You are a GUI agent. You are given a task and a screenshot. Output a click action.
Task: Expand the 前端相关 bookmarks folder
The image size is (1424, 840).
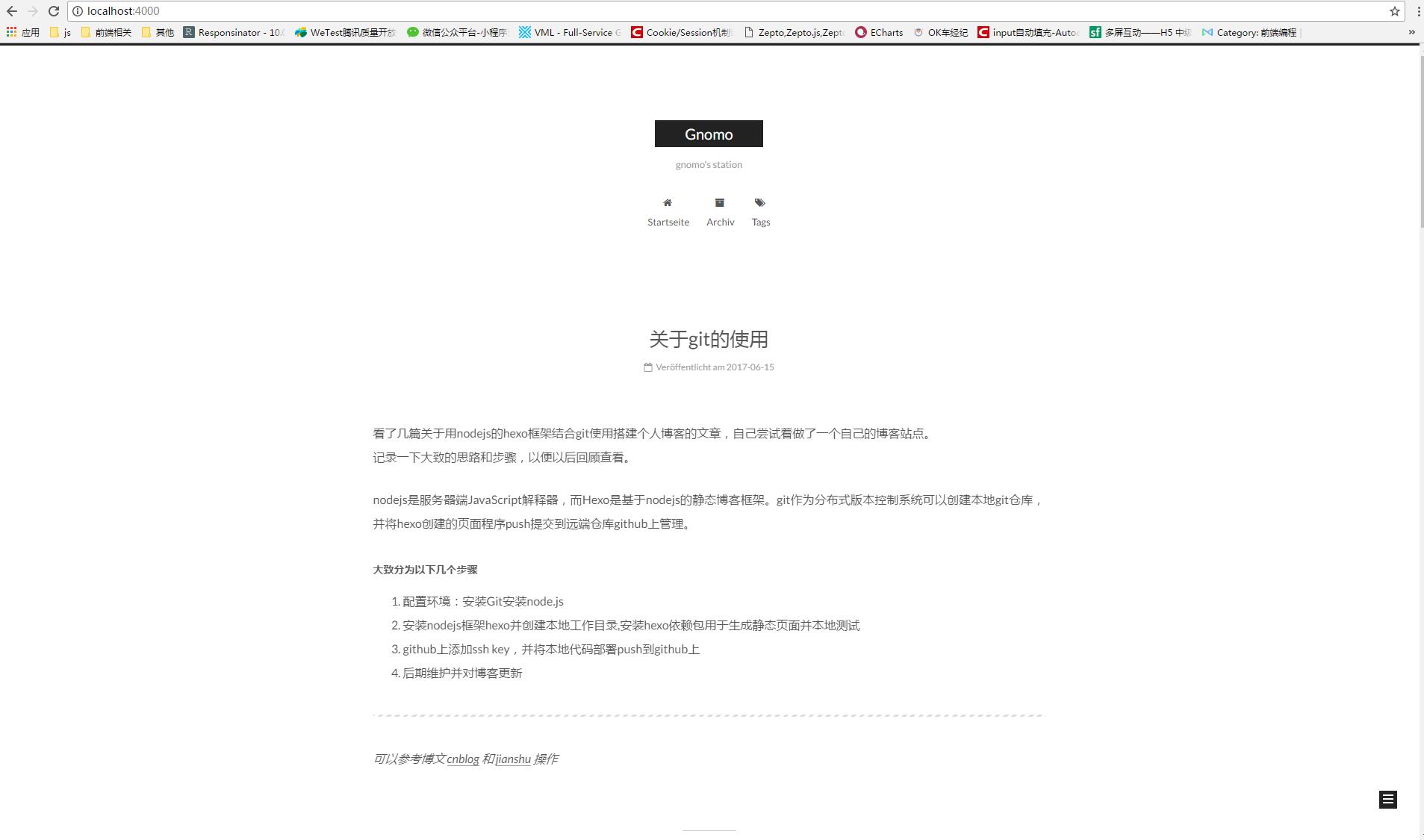(106, 32)
